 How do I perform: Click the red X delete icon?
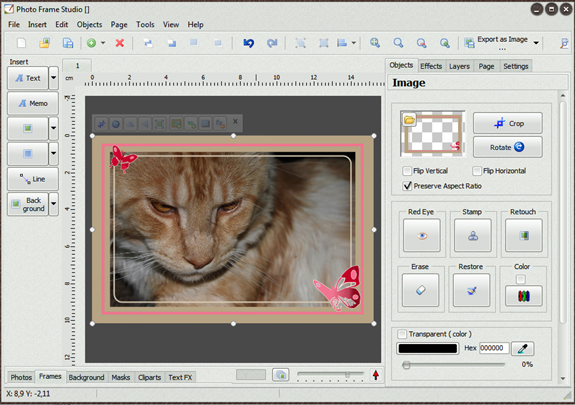[120, 43]
